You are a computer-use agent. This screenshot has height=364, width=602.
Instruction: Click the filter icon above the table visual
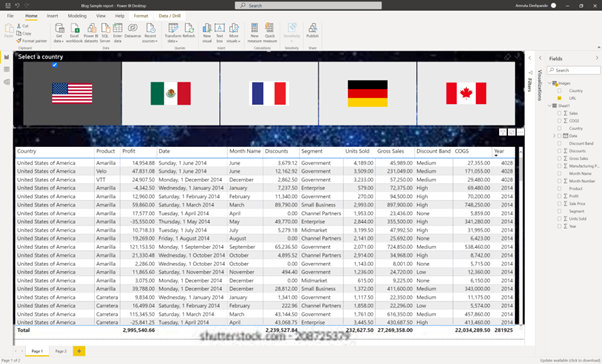click(x=503, y=132)
